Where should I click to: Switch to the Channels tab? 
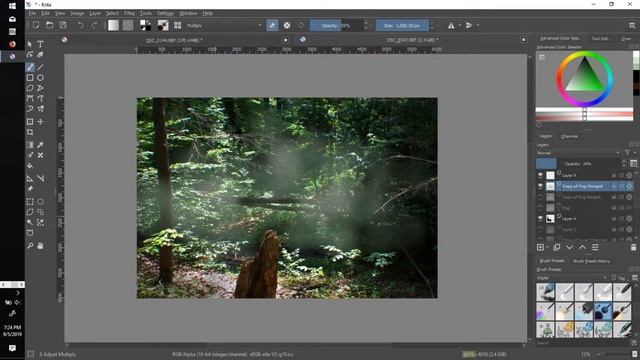point(569,136)
